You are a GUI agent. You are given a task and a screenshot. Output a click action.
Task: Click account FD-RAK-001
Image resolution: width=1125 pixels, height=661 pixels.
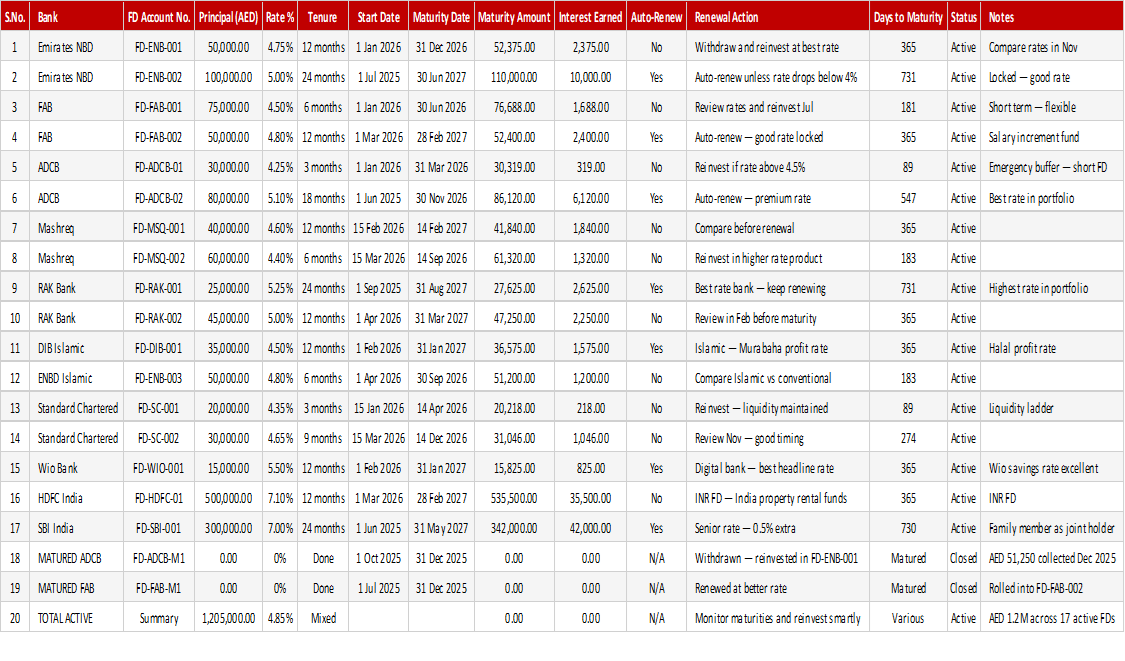(159, 289)
